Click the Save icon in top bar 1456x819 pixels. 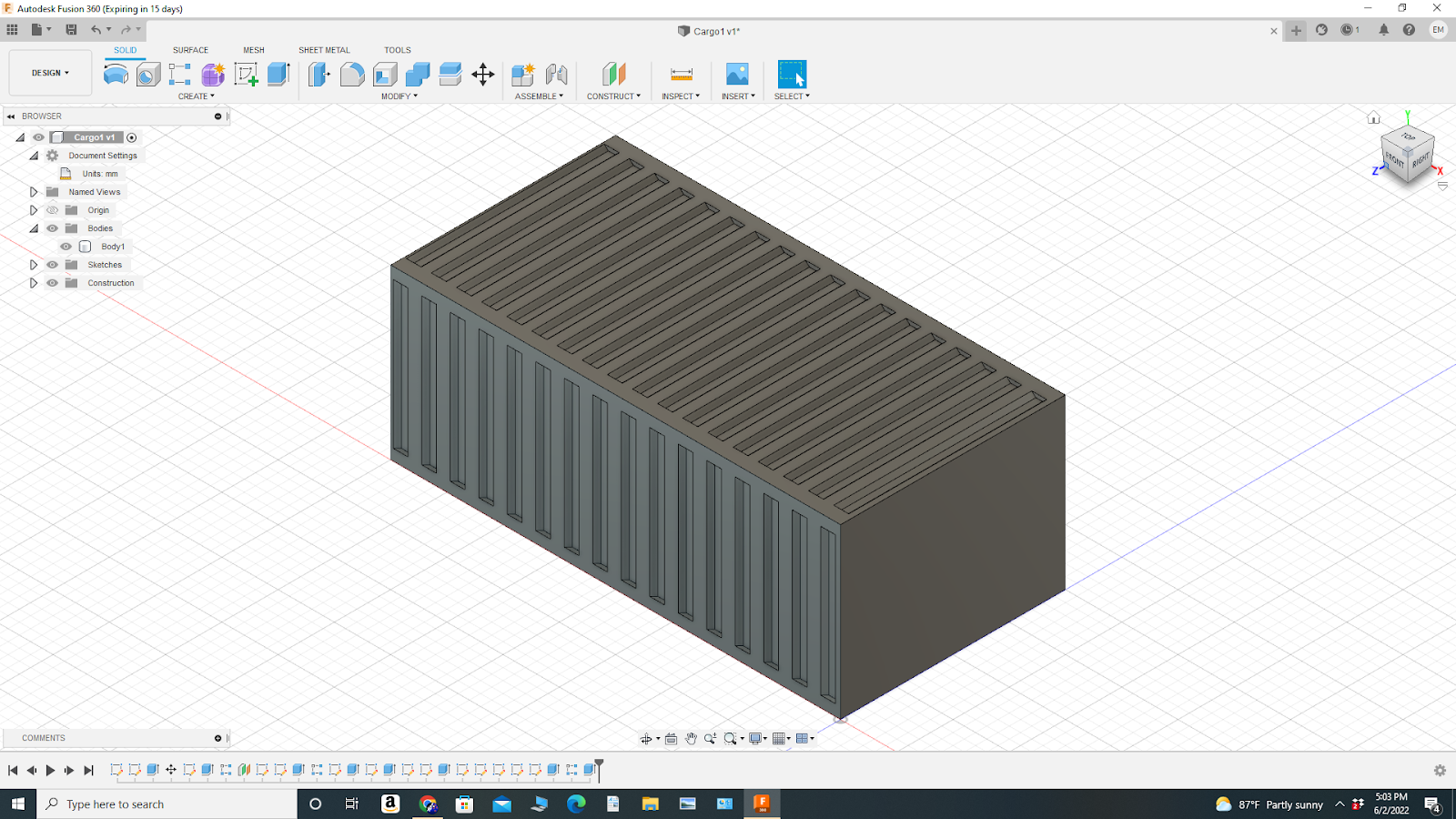(71, 30)
